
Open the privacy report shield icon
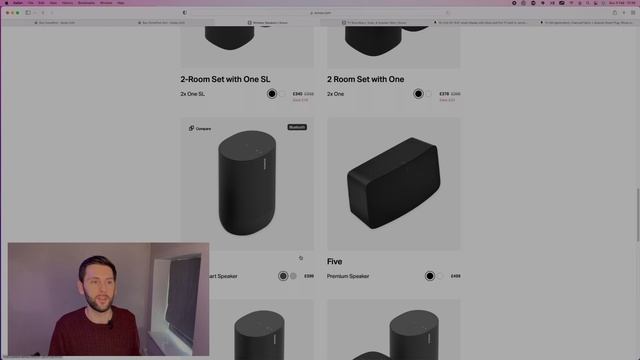[184, 13]
